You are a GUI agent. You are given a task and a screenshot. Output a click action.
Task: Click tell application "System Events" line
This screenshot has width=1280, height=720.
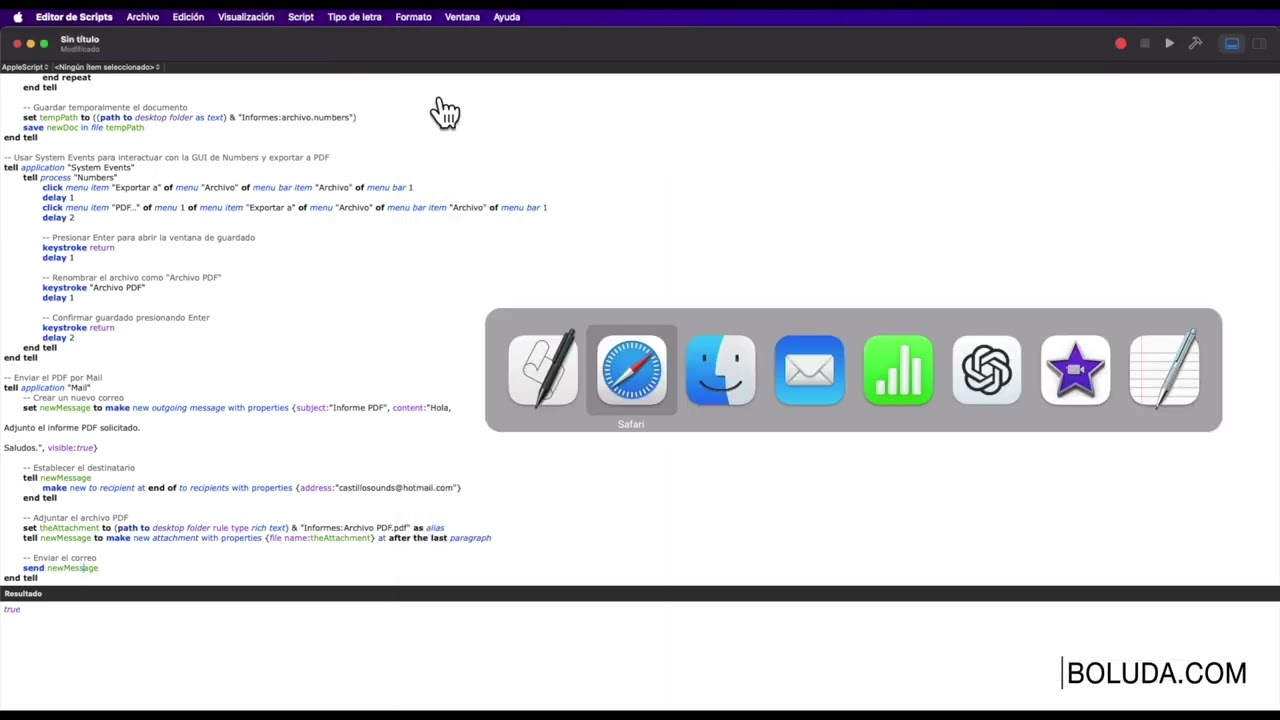[x=69, y=168]
